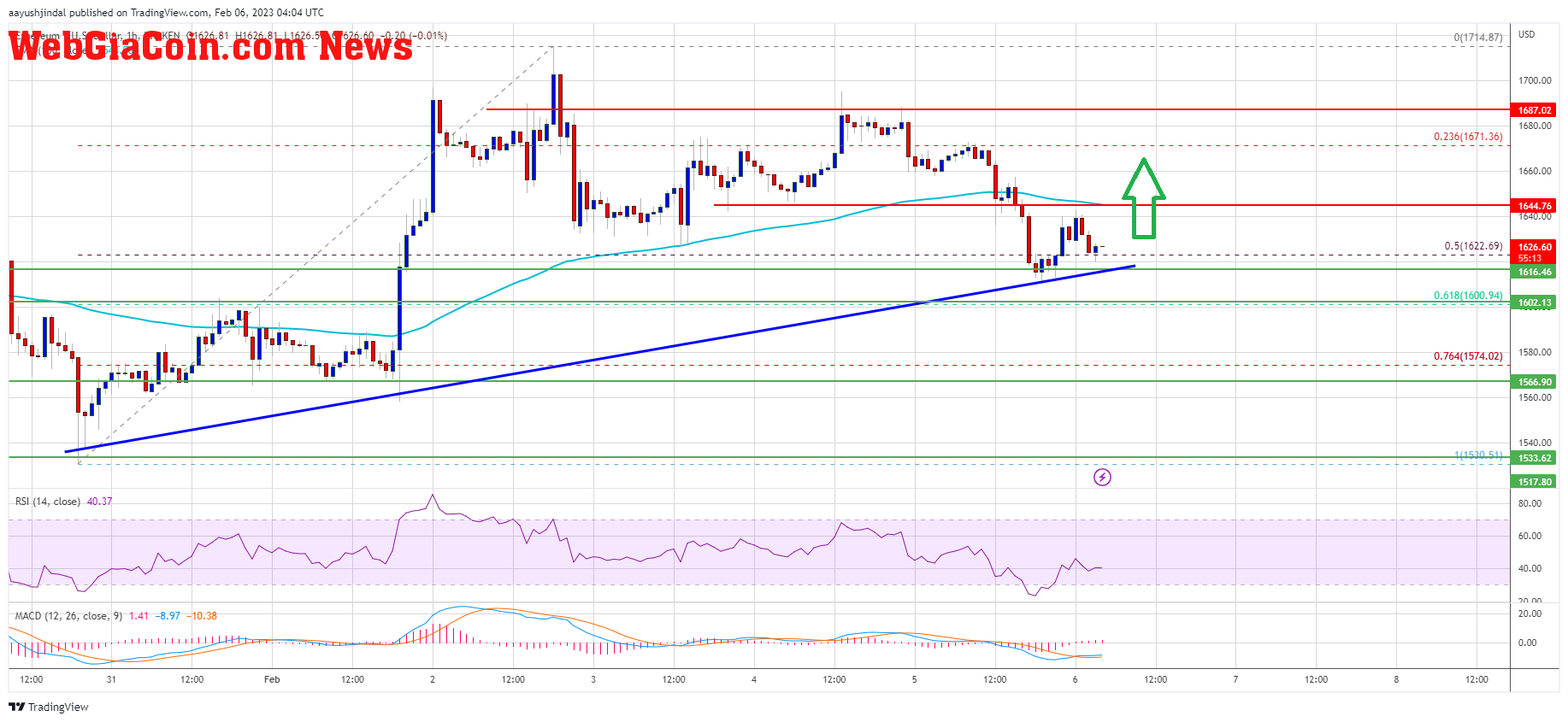The height and width of the screenshot is (722, 1568).
Task: Click the RSI (14, close) indicator label
Action: click(x=48, y=502)
